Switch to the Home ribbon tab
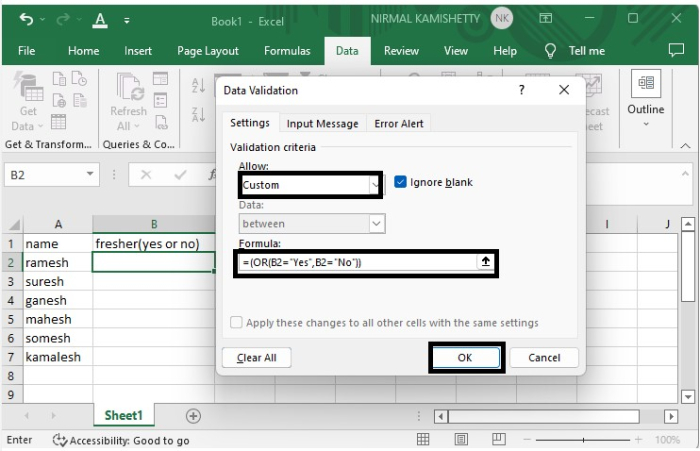The image size is (700, 451). point(83,51)
